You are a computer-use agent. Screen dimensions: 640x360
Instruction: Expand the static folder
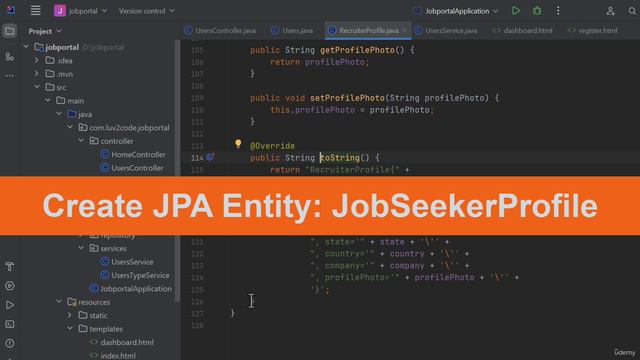click(x=70, y=315)
